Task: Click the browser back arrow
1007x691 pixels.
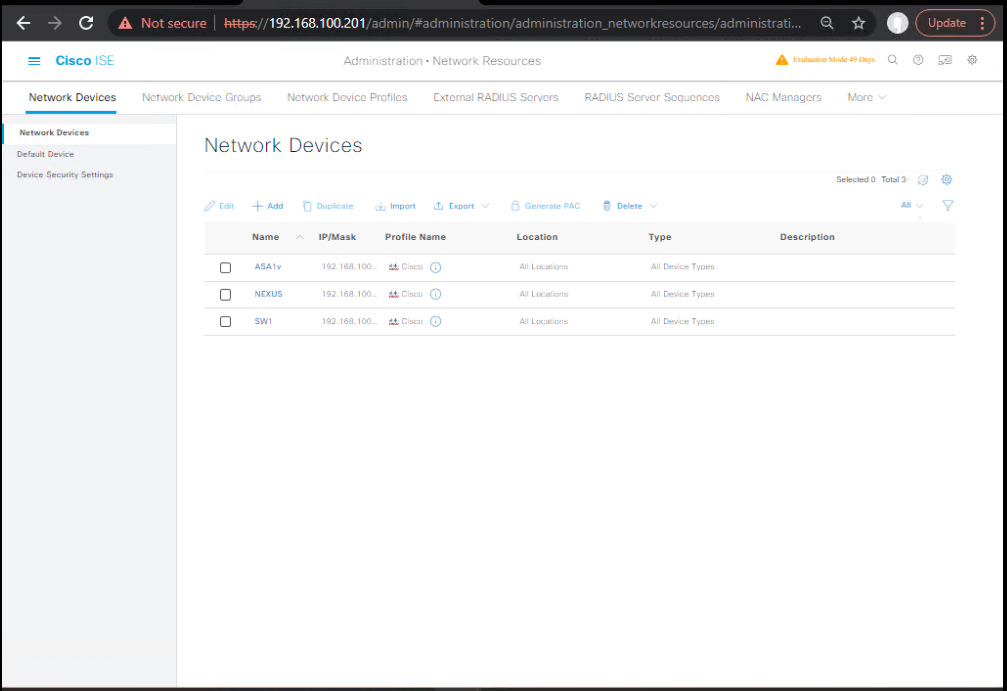Action: pos(24,23)
